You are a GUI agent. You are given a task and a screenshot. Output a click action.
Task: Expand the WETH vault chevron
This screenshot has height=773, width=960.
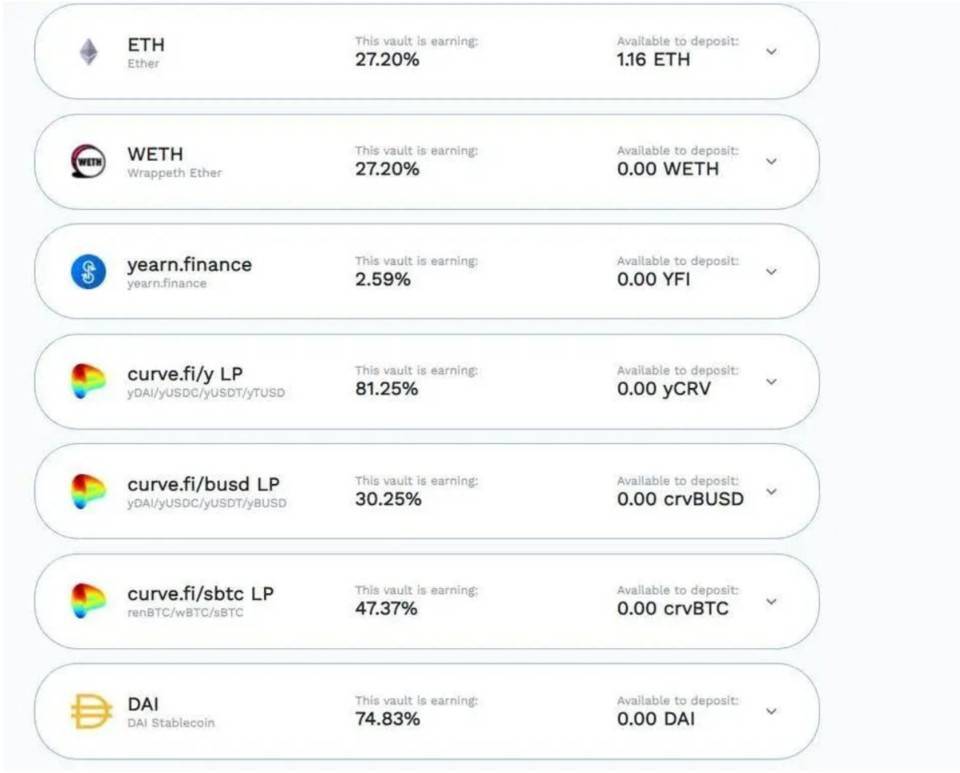click(x=771, y=162)
